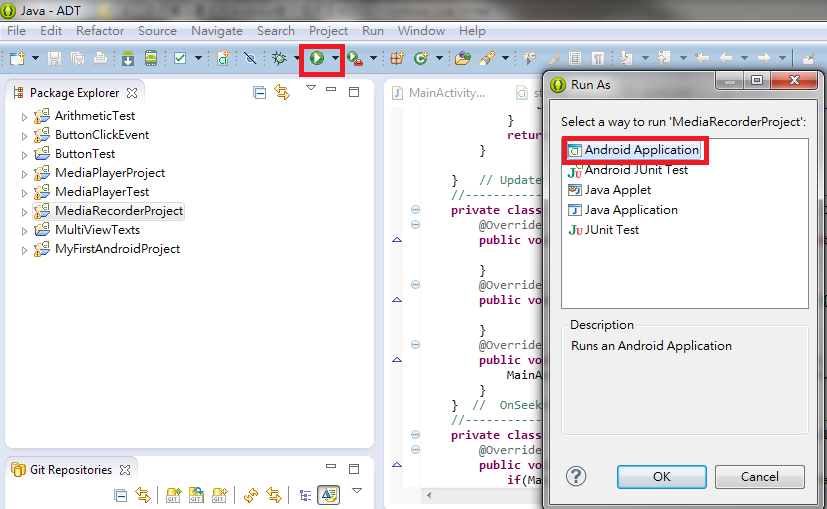Open the File menu
Image resolution: width=827 pixels, height=509 pixels.
[x=16, y=31]
